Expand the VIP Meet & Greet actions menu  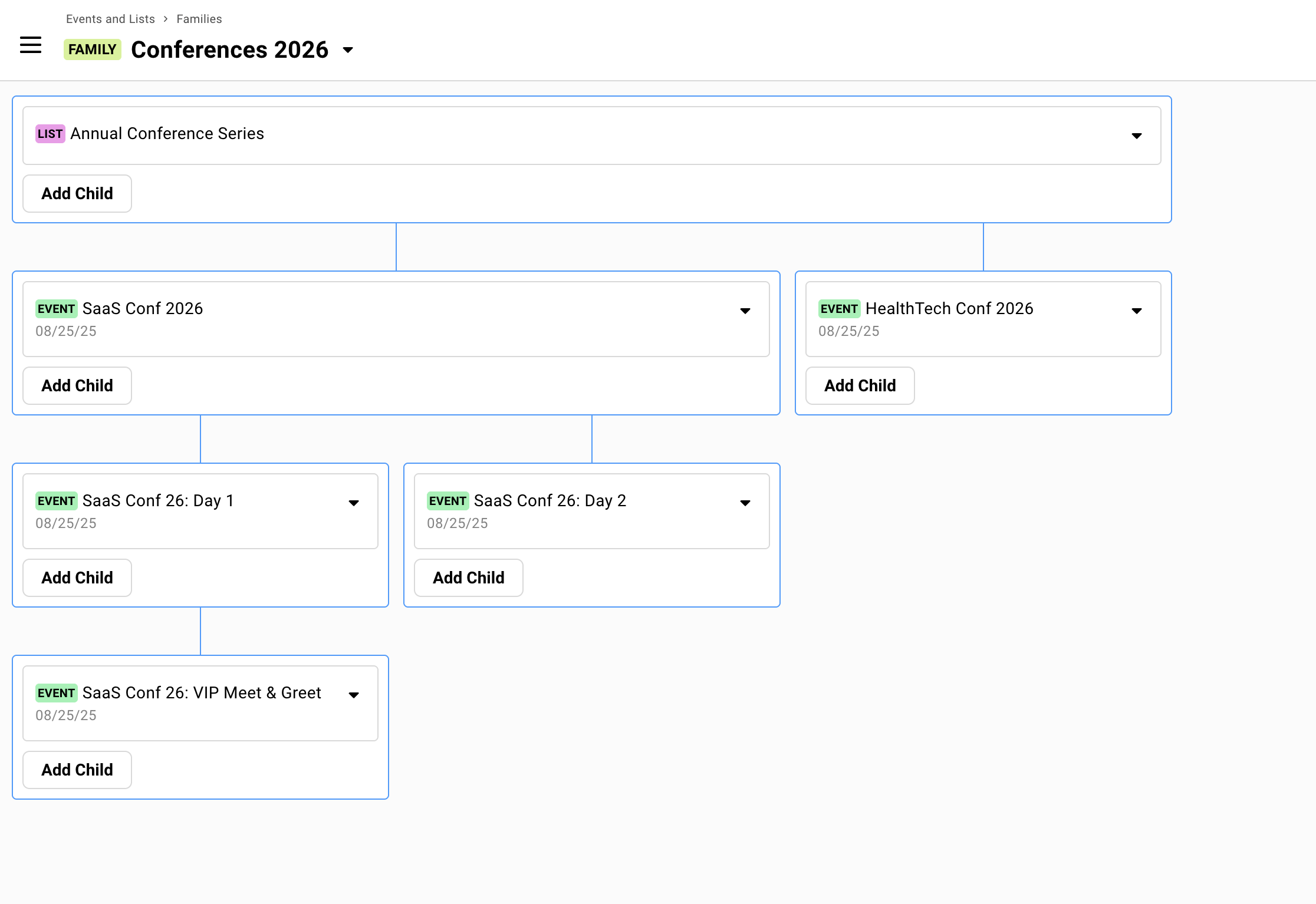[353, 695]
